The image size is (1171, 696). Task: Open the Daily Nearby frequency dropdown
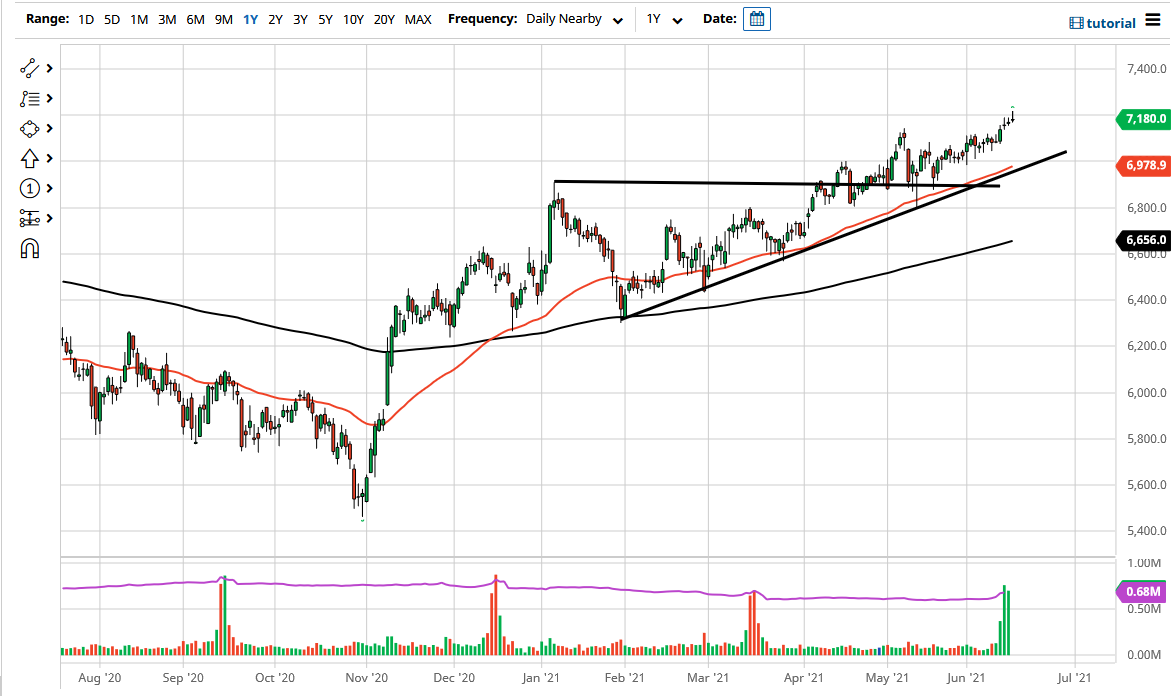(575, 18)
